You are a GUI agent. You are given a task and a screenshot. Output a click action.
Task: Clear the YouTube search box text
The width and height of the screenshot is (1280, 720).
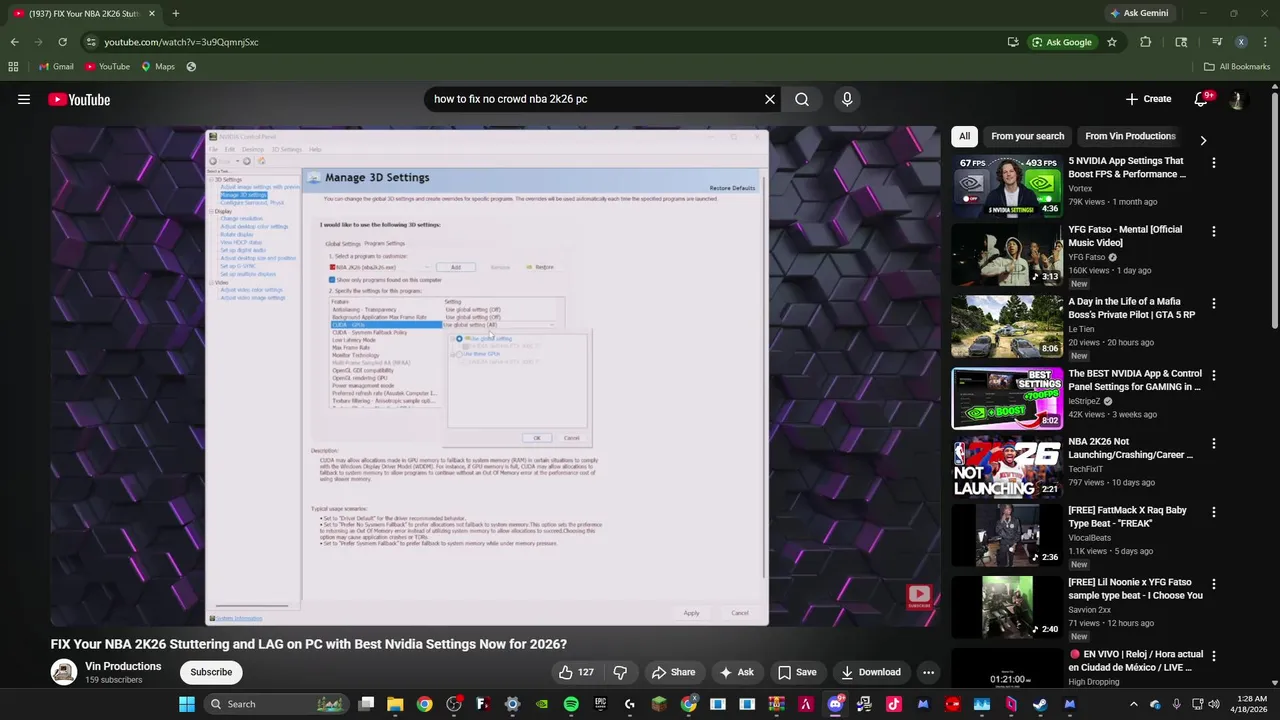coord(769,99)
